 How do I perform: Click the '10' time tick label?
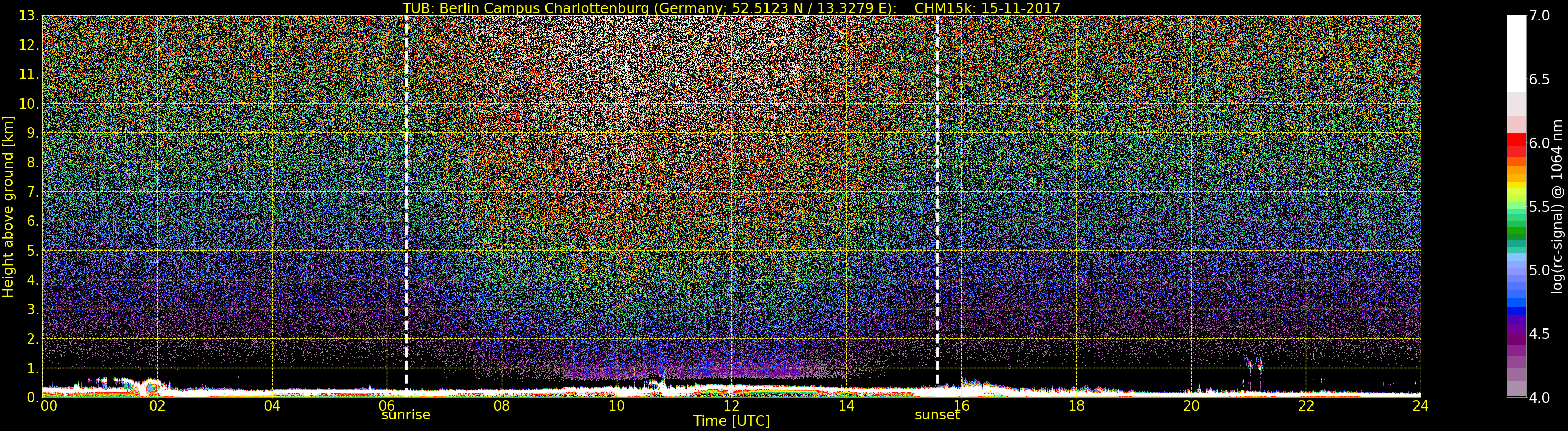[x=617, y=406]
